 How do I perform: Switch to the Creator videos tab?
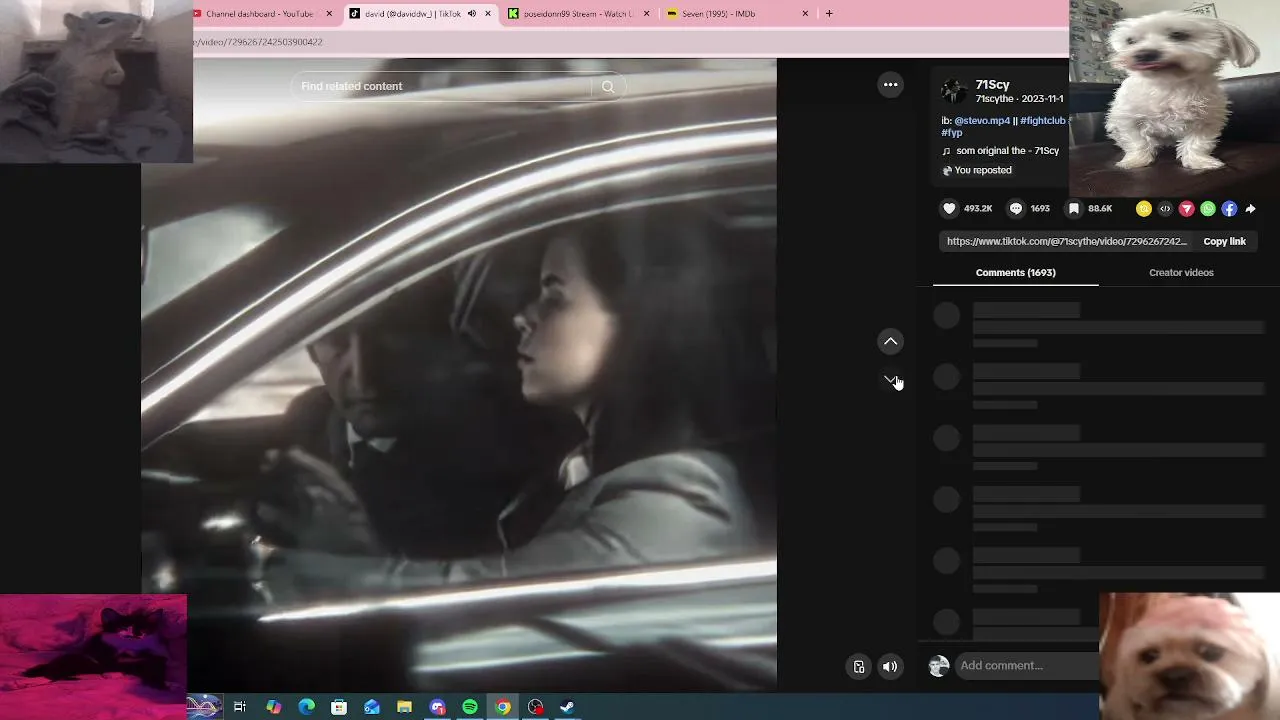1181,273
